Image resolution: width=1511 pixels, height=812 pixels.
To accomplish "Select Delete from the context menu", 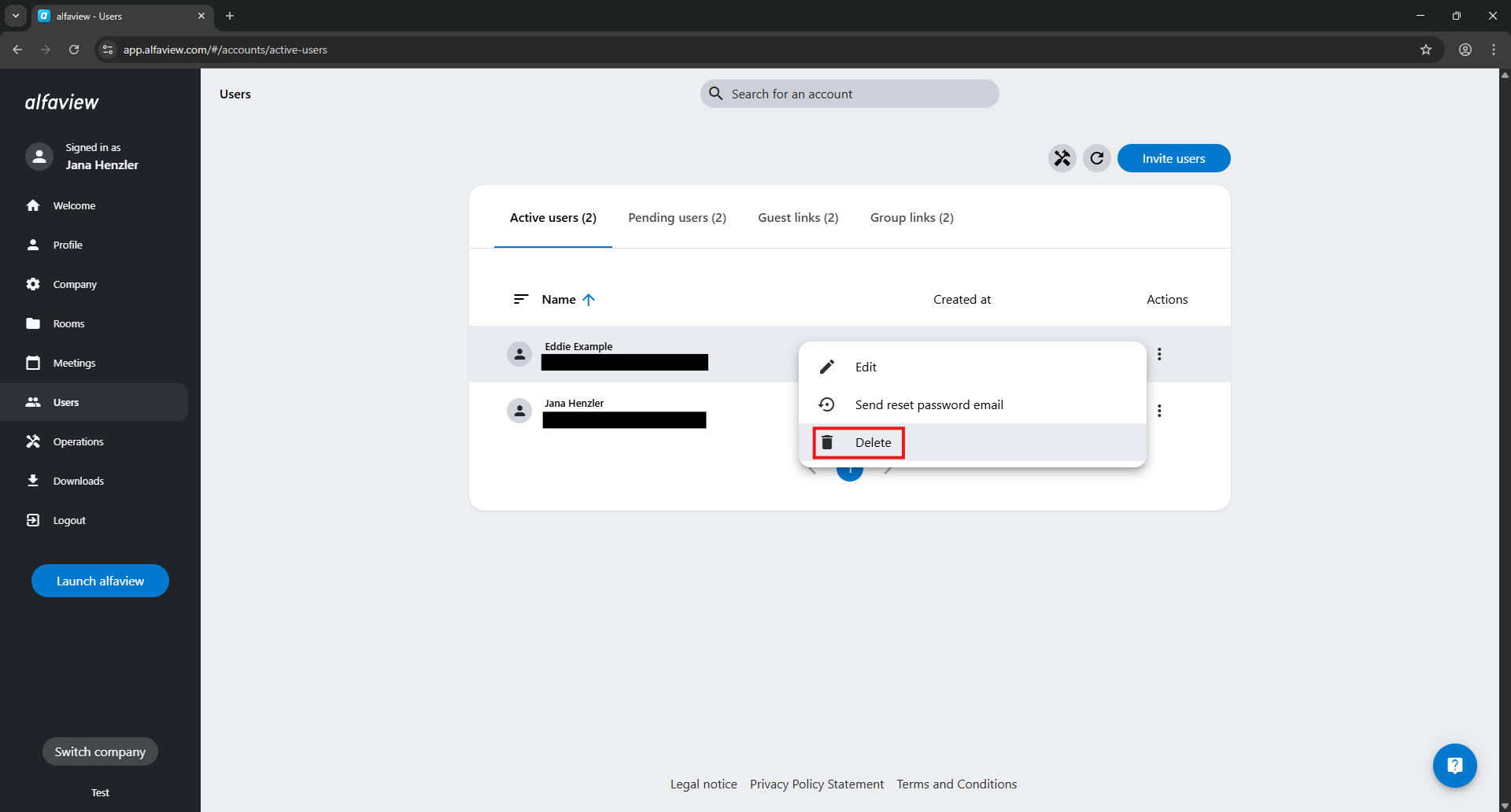I will point(873,443).
